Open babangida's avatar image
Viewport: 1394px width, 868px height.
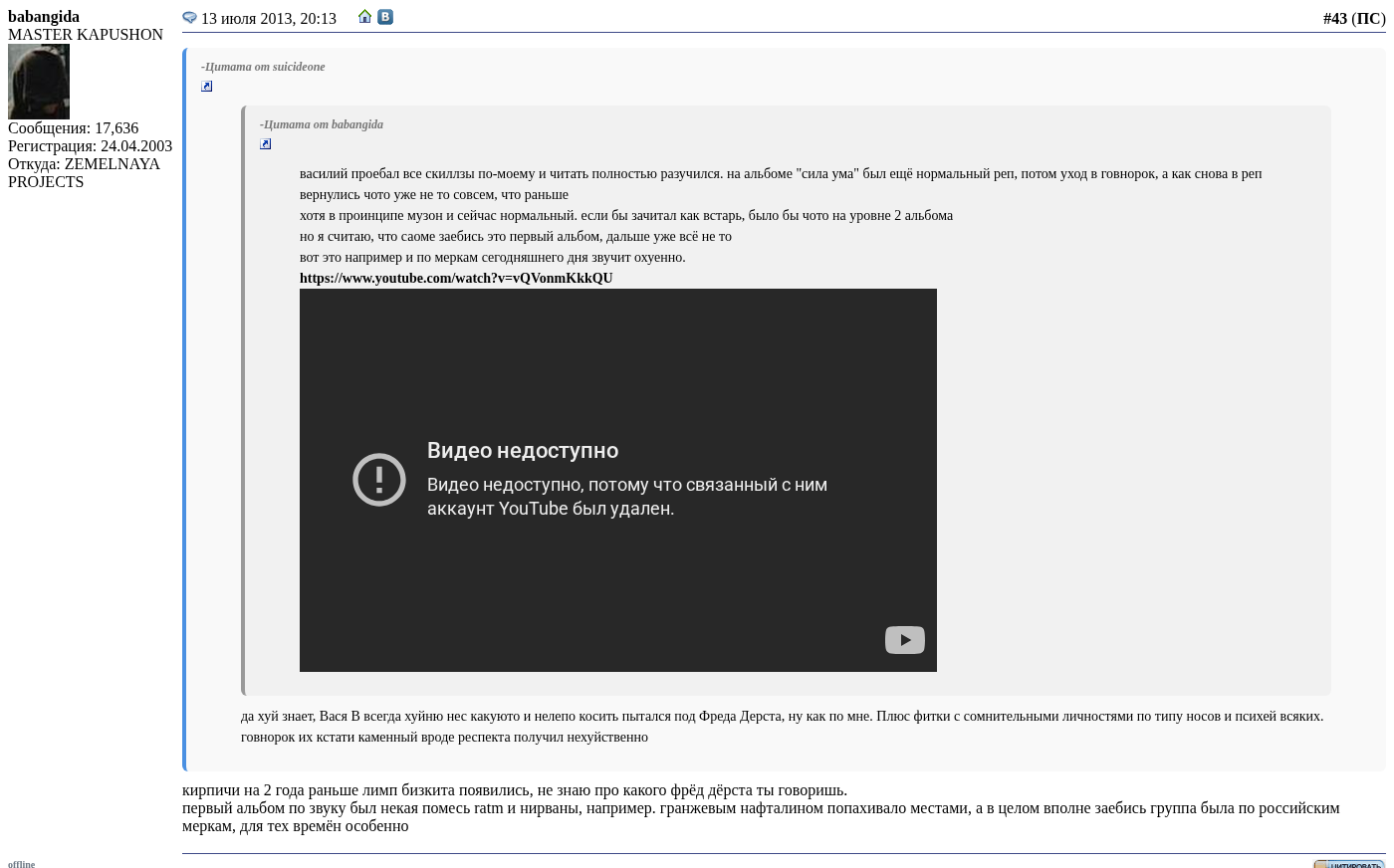[x=39, y=82]
